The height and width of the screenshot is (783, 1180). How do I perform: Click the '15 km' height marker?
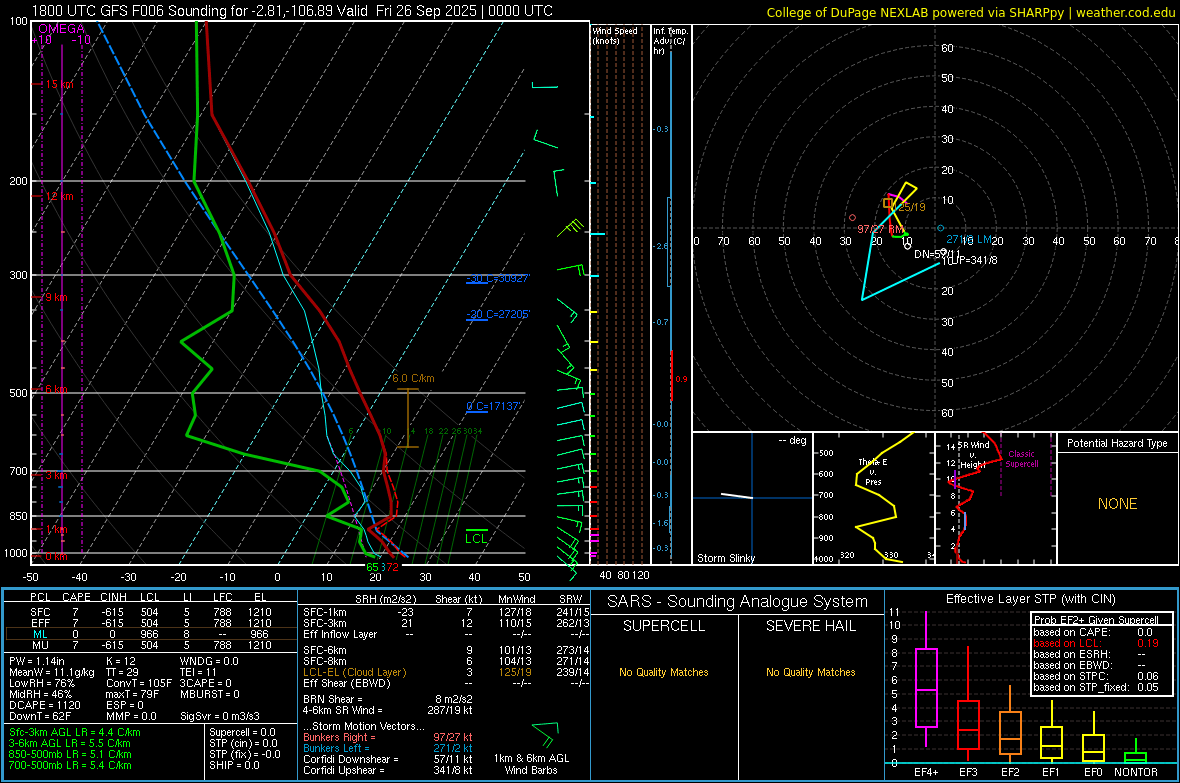[59, 84]
